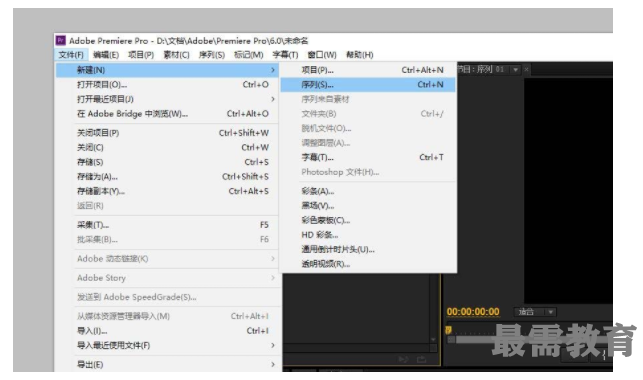Open the program monitor panel dropdown arrow
This screenshot has width=643, height=380.
coord(515,70)
